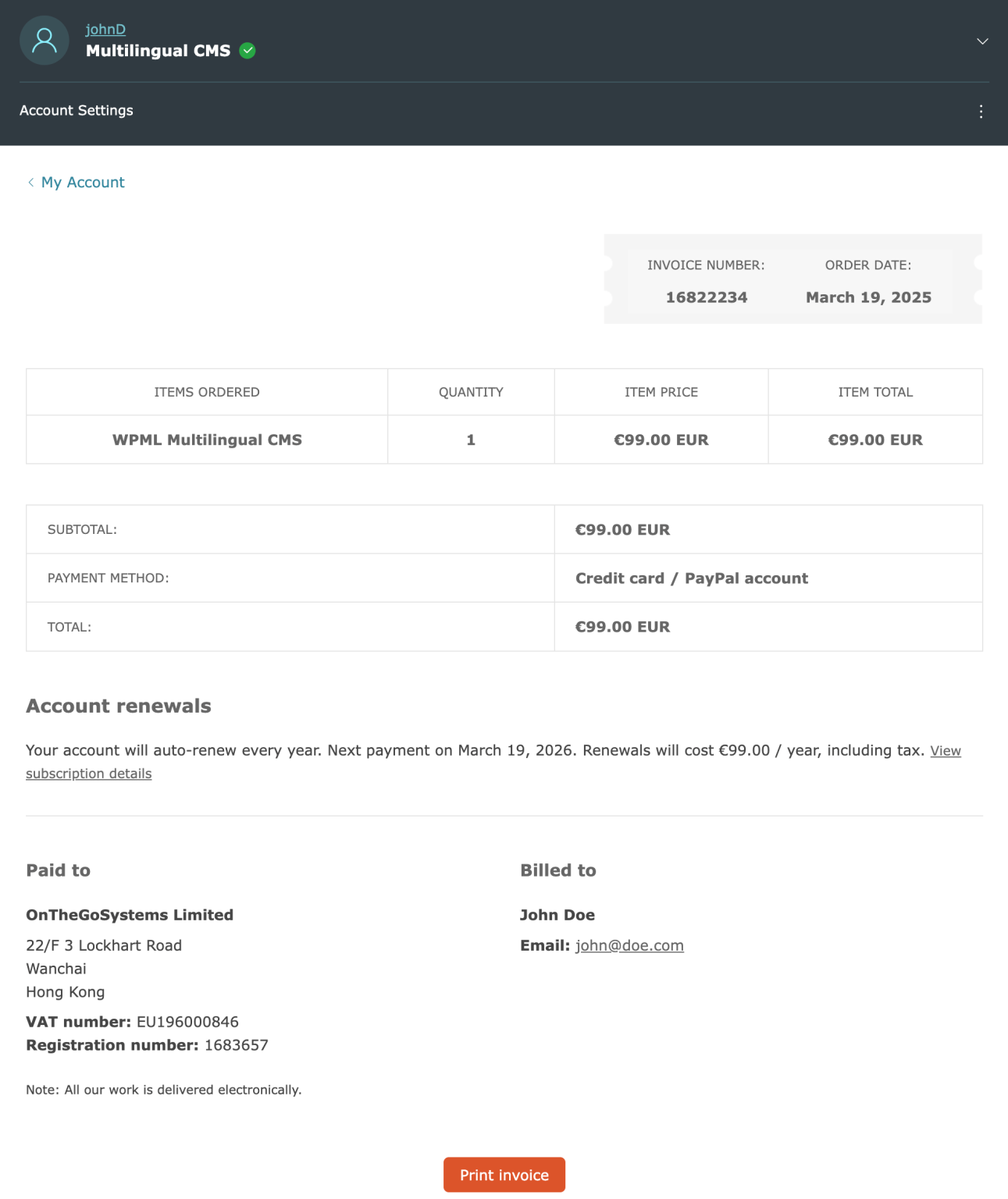Click the order date March 19, 2025
1008x1199 pixels.
pos(868,297)
